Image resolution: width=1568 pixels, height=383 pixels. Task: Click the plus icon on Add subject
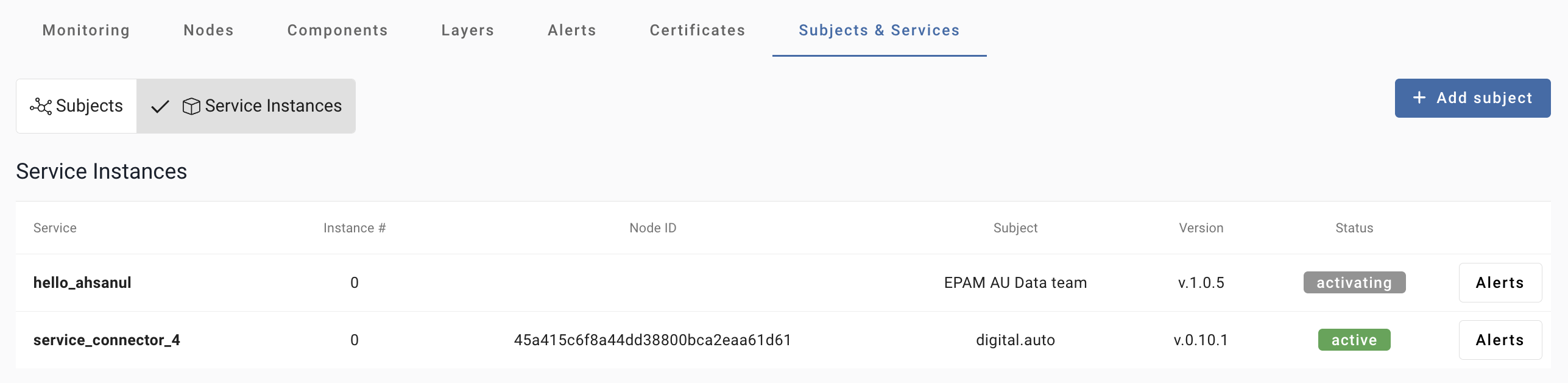(x=1419, y=98)
